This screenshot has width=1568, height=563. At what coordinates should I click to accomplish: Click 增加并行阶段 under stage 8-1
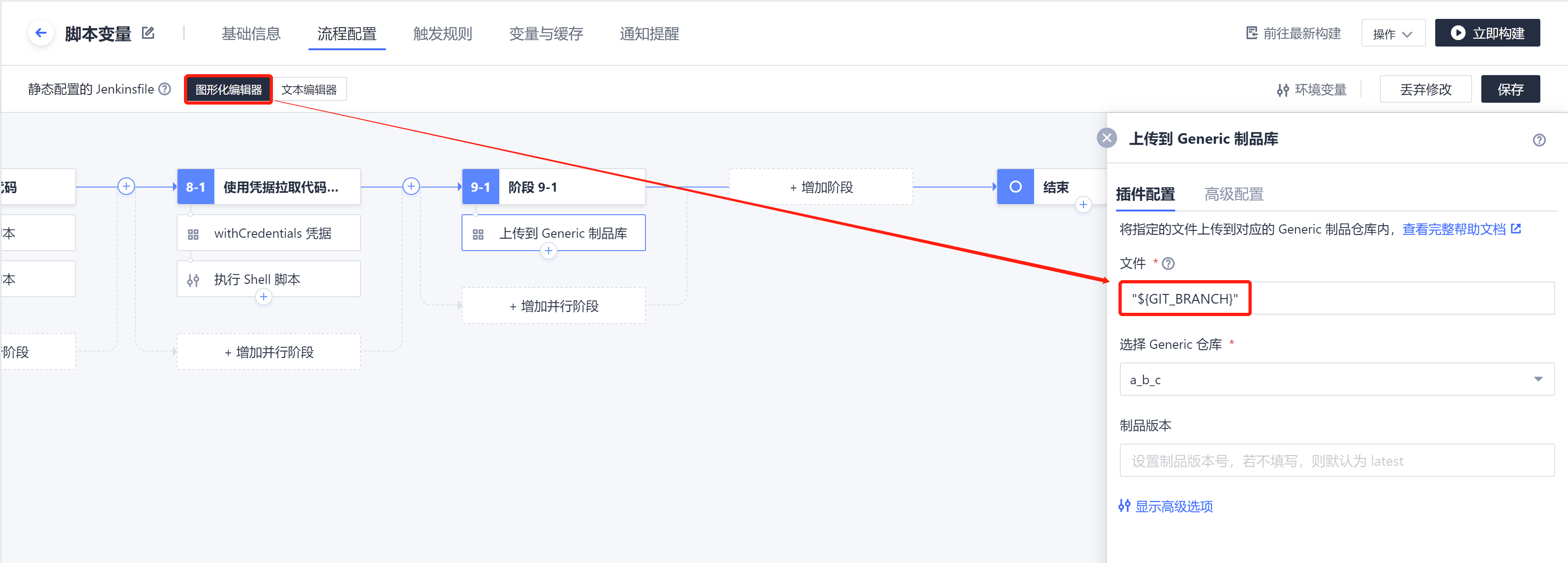pyautogui.click(x=268, y=352)
